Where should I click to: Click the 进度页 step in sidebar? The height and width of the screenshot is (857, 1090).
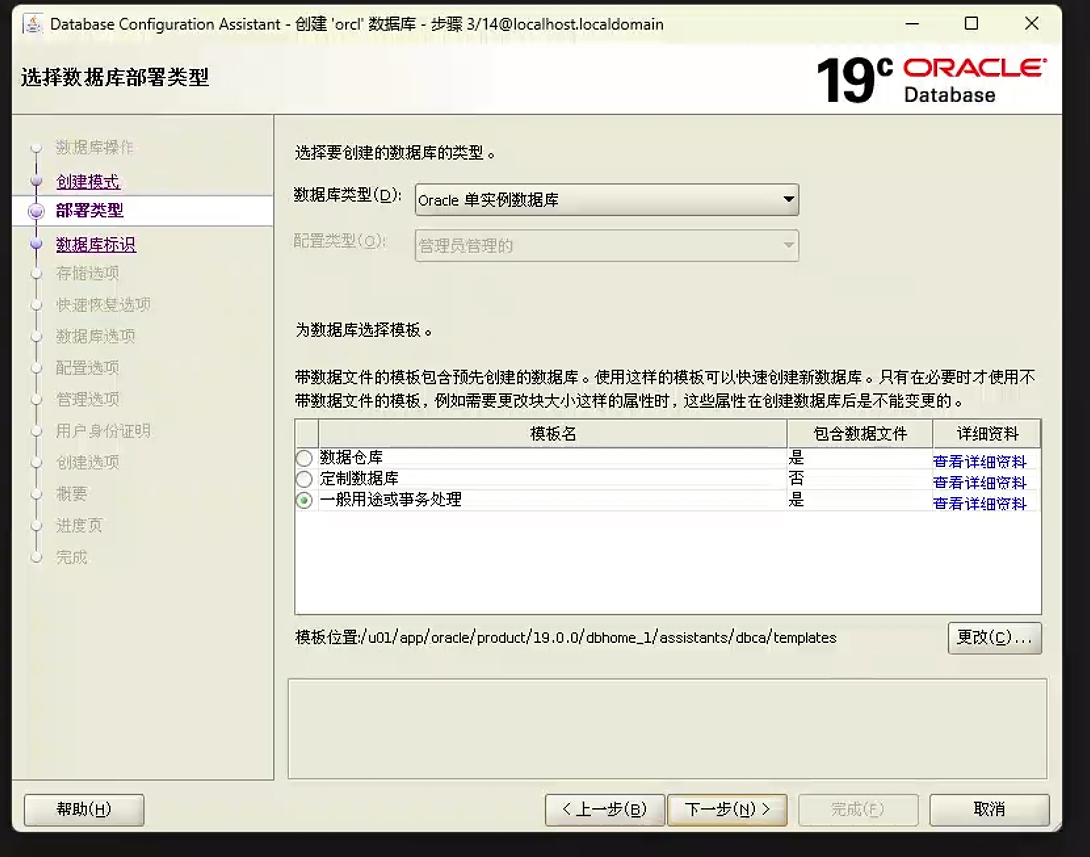[x=79, y=525]
